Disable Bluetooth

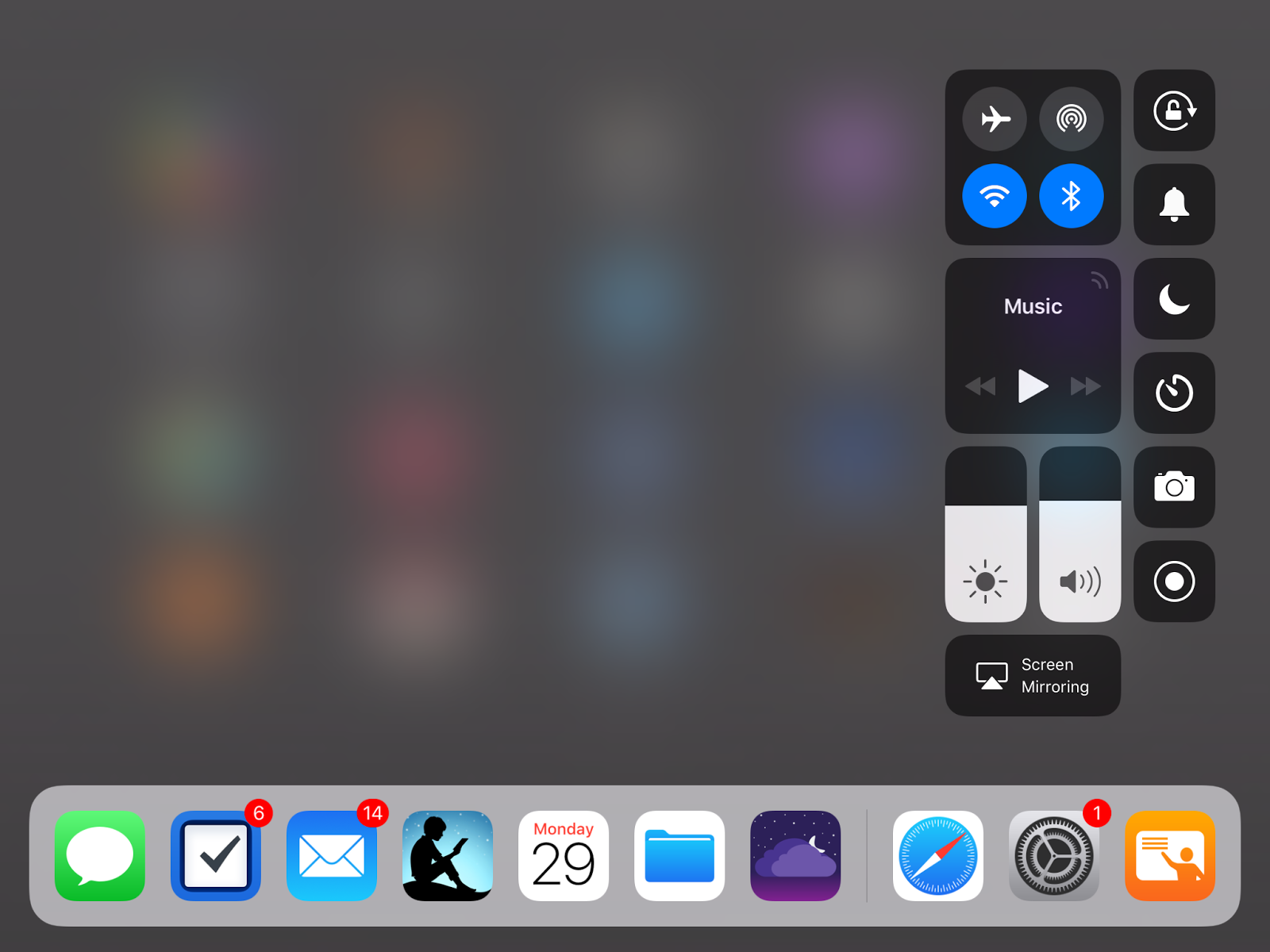1072,196
